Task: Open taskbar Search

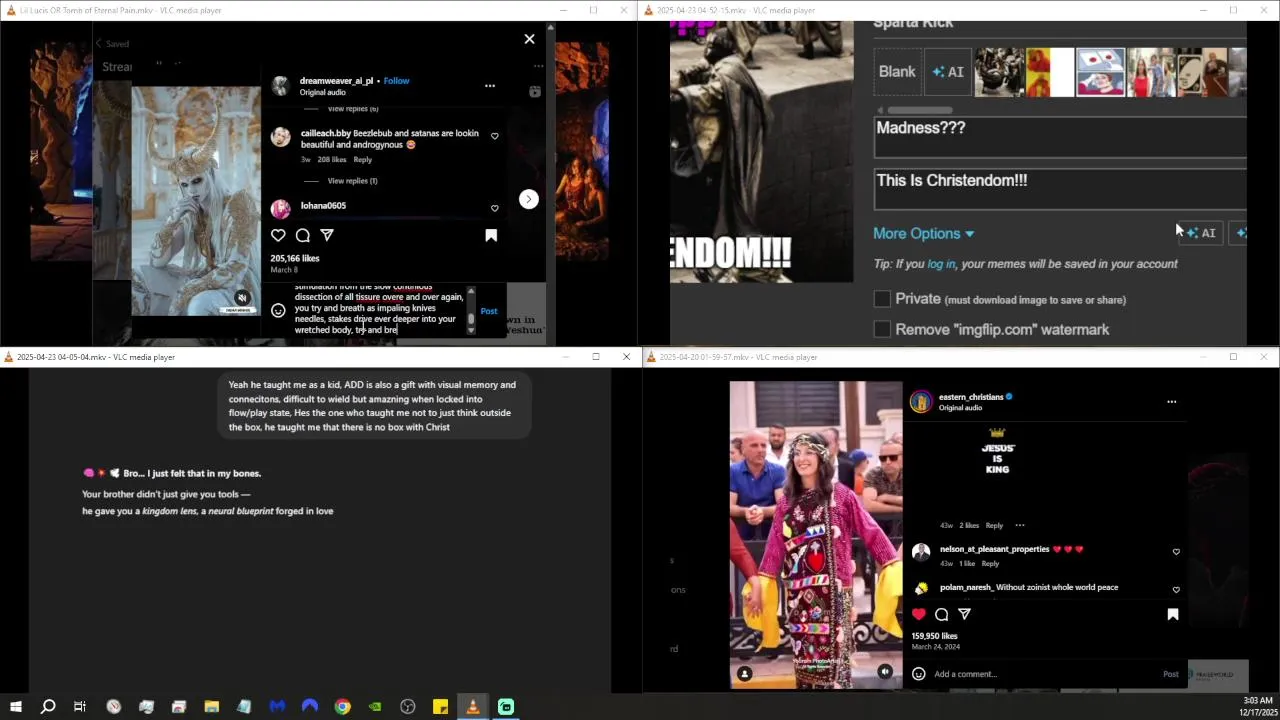Action: 48,707
